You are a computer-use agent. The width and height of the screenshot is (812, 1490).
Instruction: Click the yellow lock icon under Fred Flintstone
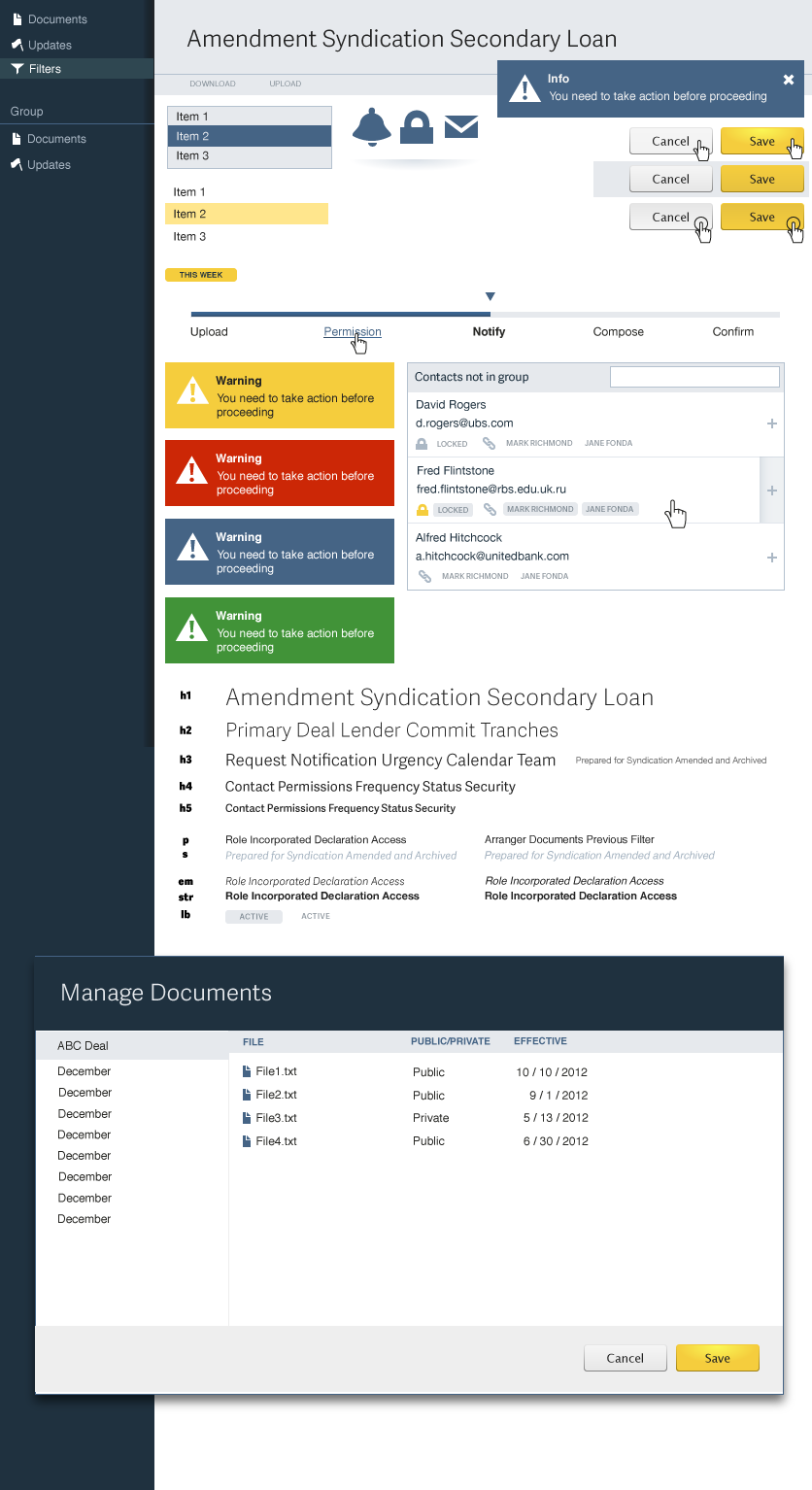tap(423, 509)
